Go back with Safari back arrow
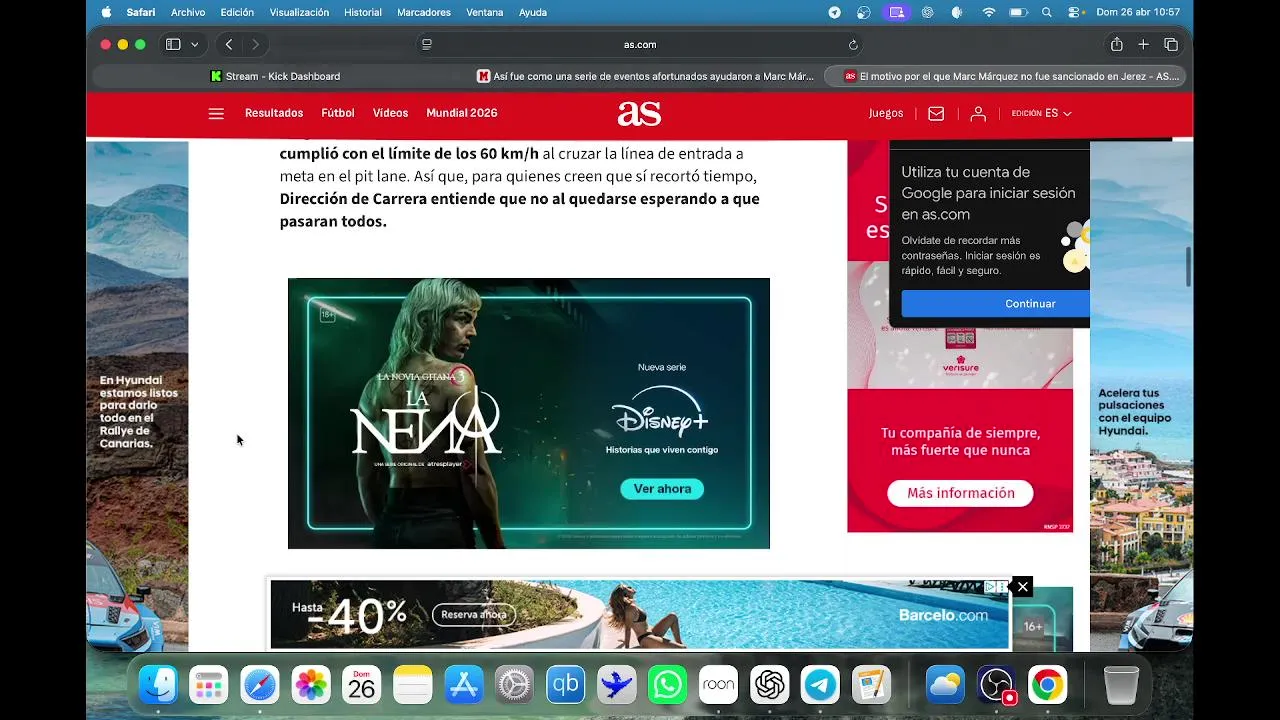1280x720 pixels. [229, 44]
